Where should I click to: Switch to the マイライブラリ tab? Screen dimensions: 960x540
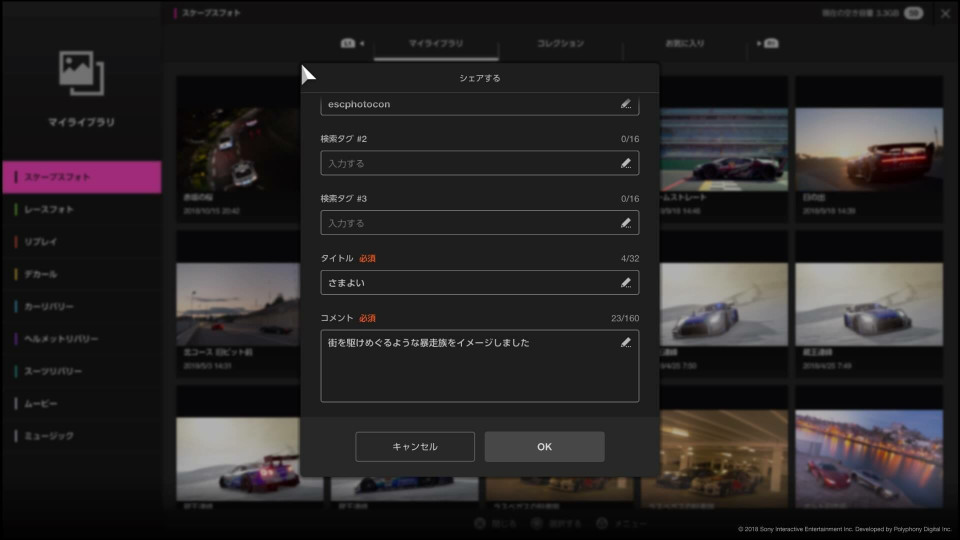pyautogui.click(x=436, y=44)
